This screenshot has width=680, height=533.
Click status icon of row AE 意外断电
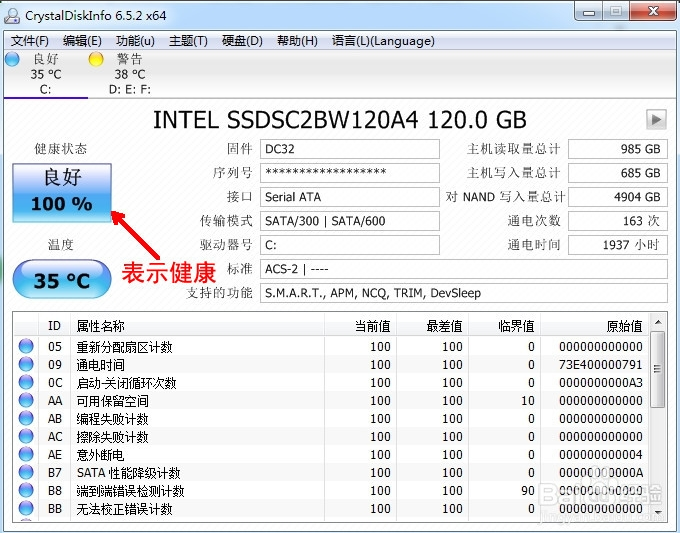26,454
